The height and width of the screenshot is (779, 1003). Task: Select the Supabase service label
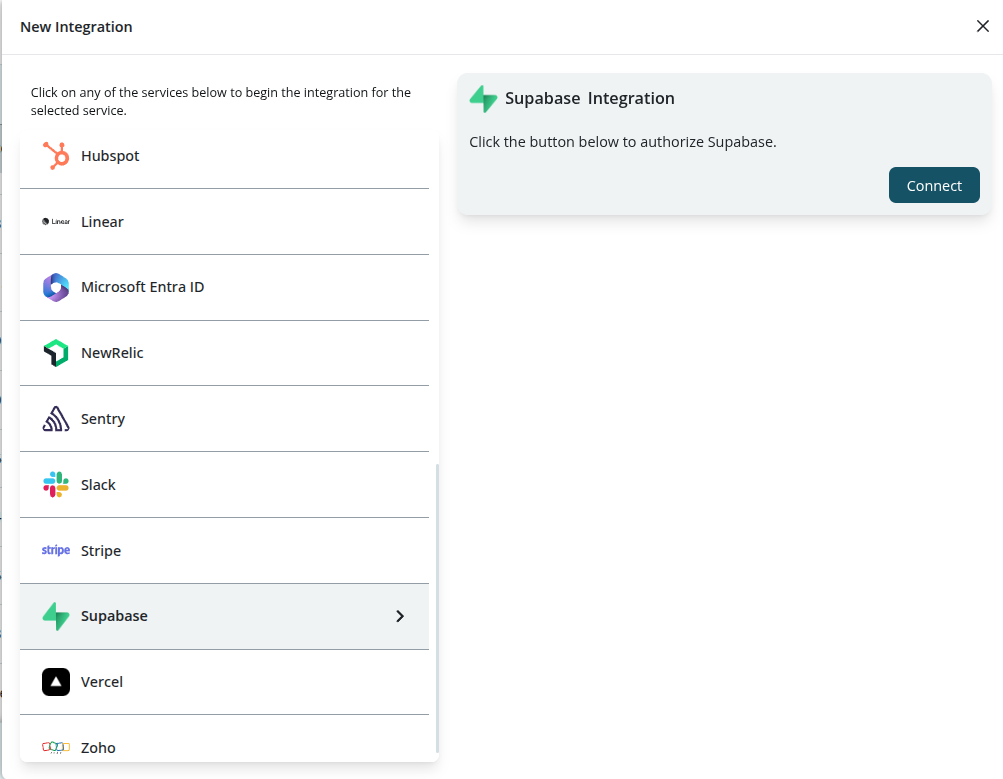click(x=114, y=616)
